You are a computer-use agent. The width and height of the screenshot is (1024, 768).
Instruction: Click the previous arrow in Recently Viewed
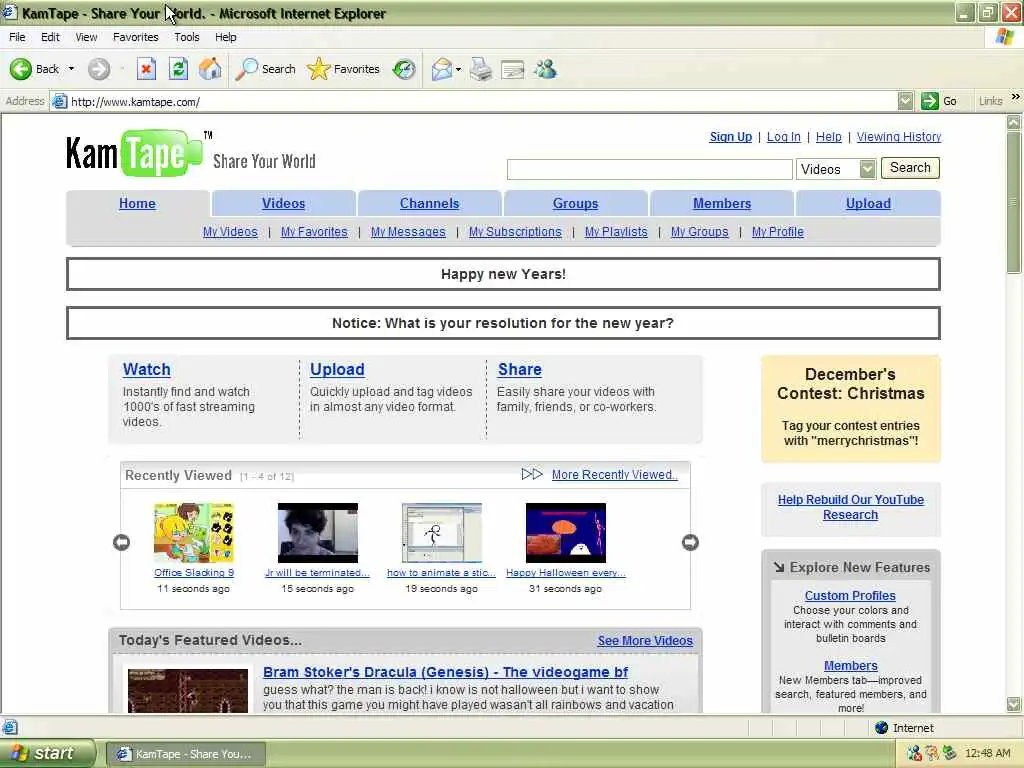tap(121, 542)
